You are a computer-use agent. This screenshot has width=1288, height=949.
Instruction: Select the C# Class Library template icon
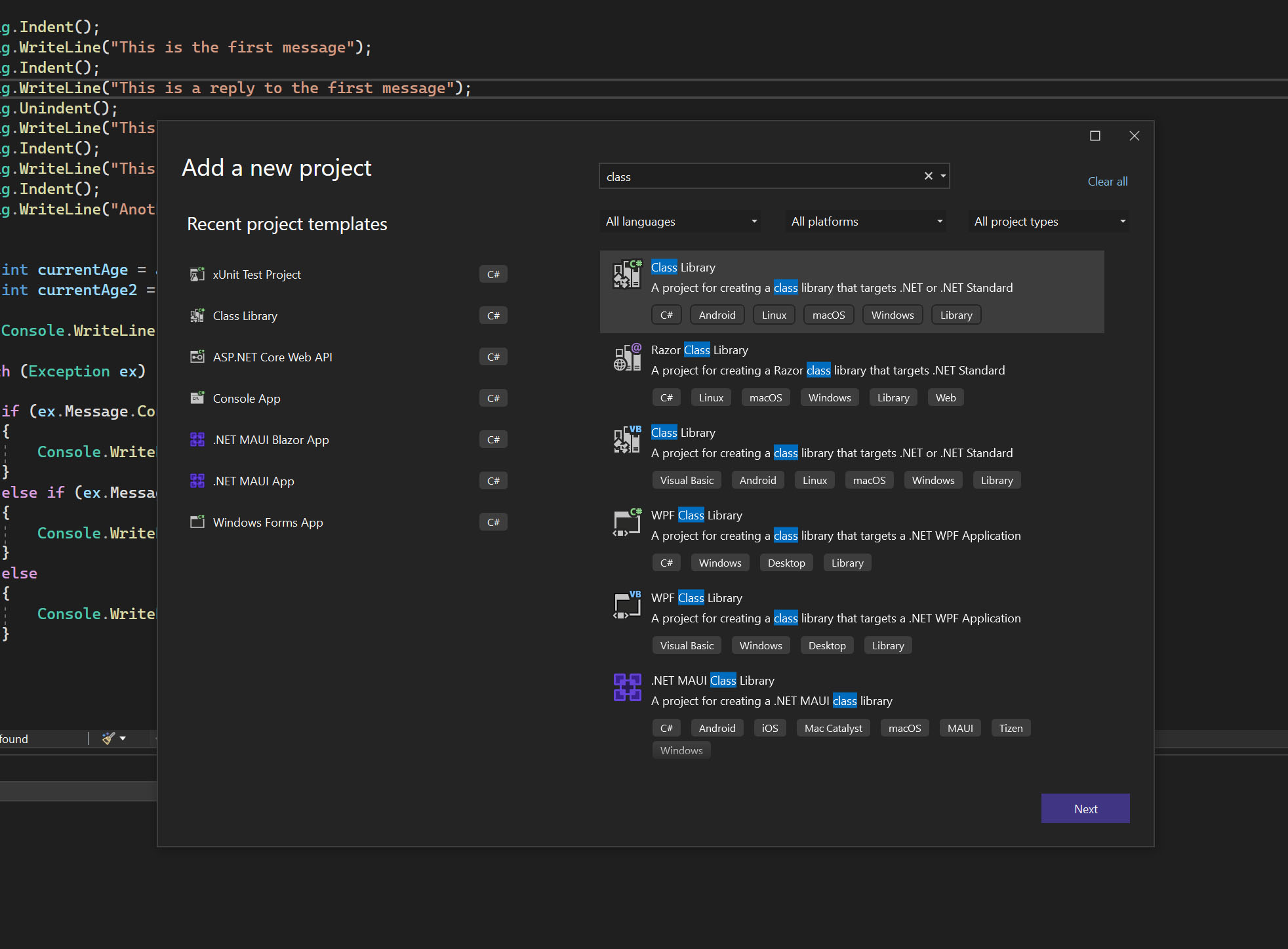point(627,274)
